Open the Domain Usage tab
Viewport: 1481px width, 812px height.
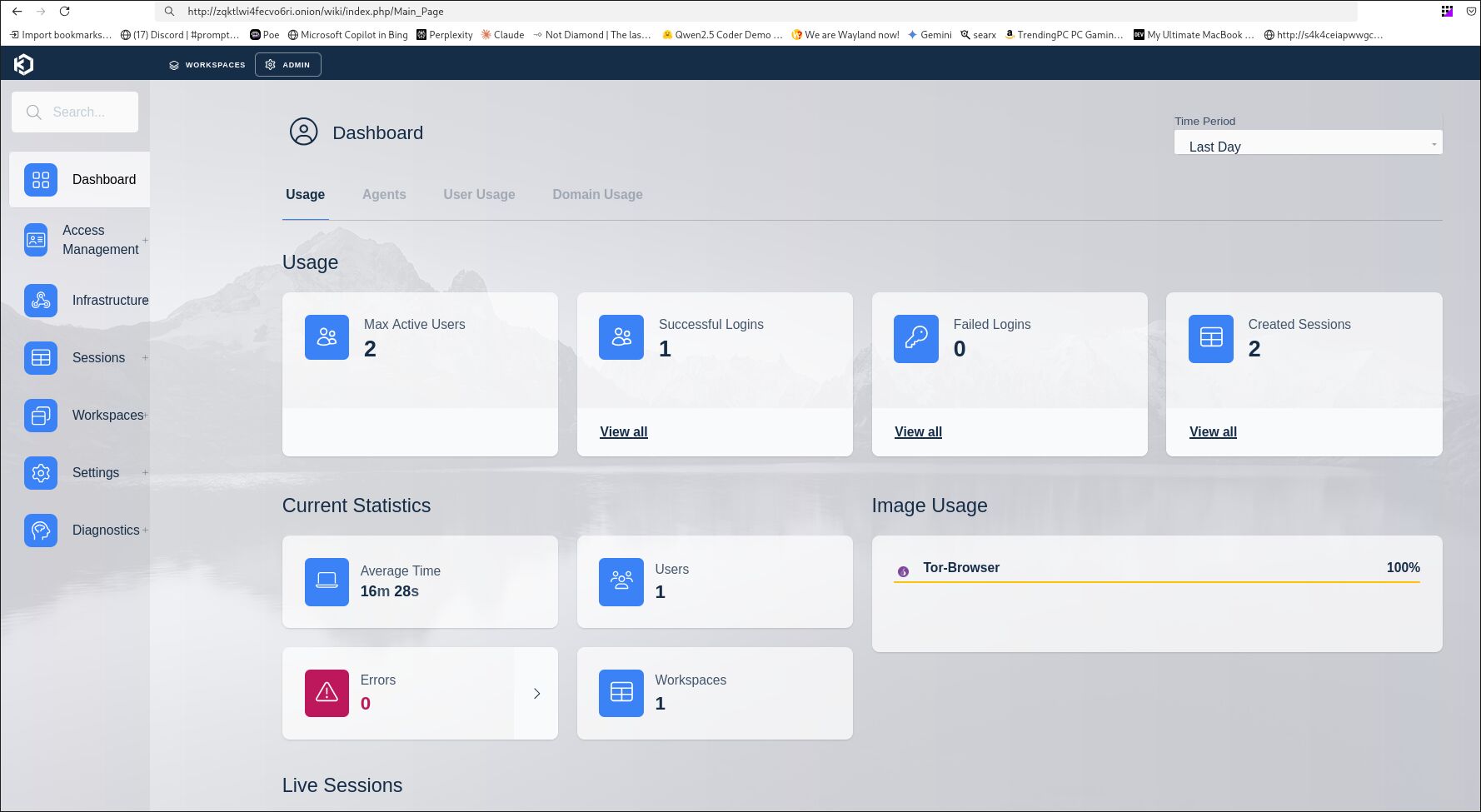pyautogui.click(x=597, y=194)
